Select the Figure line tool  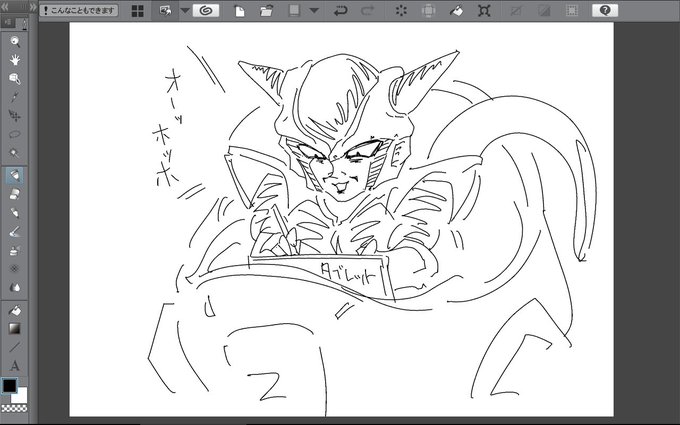point(15,347)
